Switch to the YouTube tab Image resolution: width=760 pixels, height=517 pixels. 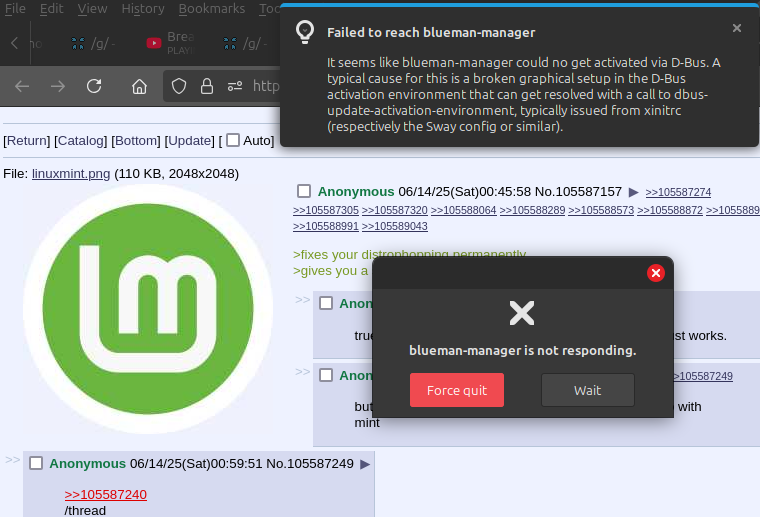pyautogui.click(x=170, y=43)
